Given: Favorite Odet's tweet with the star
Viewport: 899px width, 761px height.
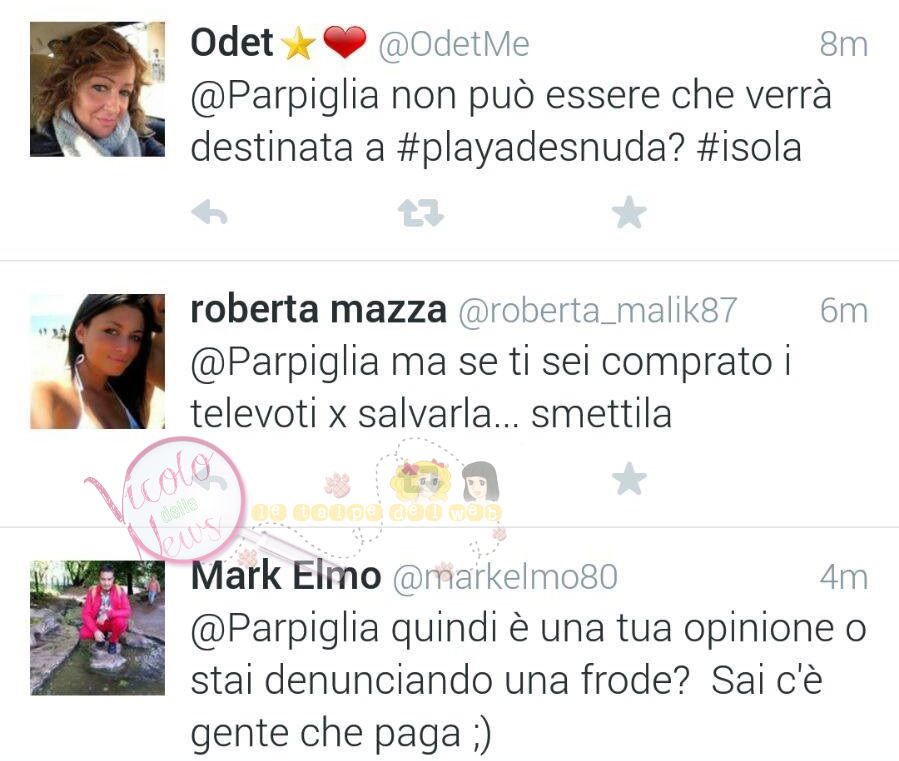Looking at the screenshot, I should coord(629,212).
